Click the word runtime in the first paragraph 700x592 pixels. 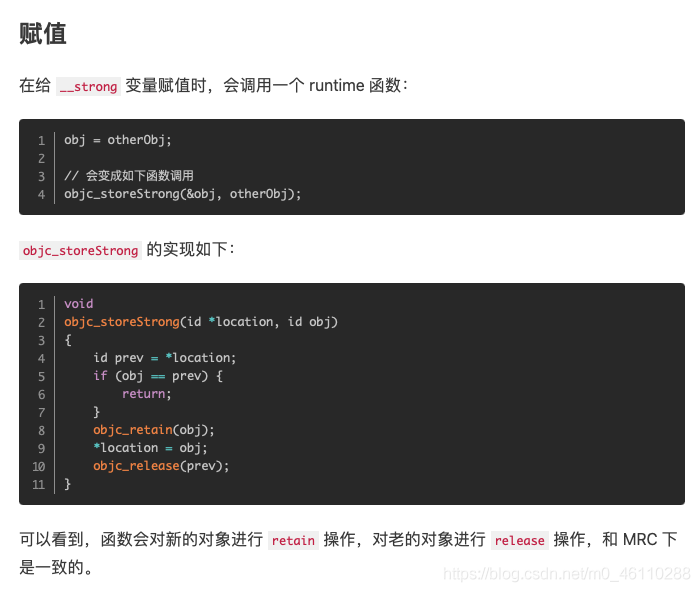coord(337,85)
